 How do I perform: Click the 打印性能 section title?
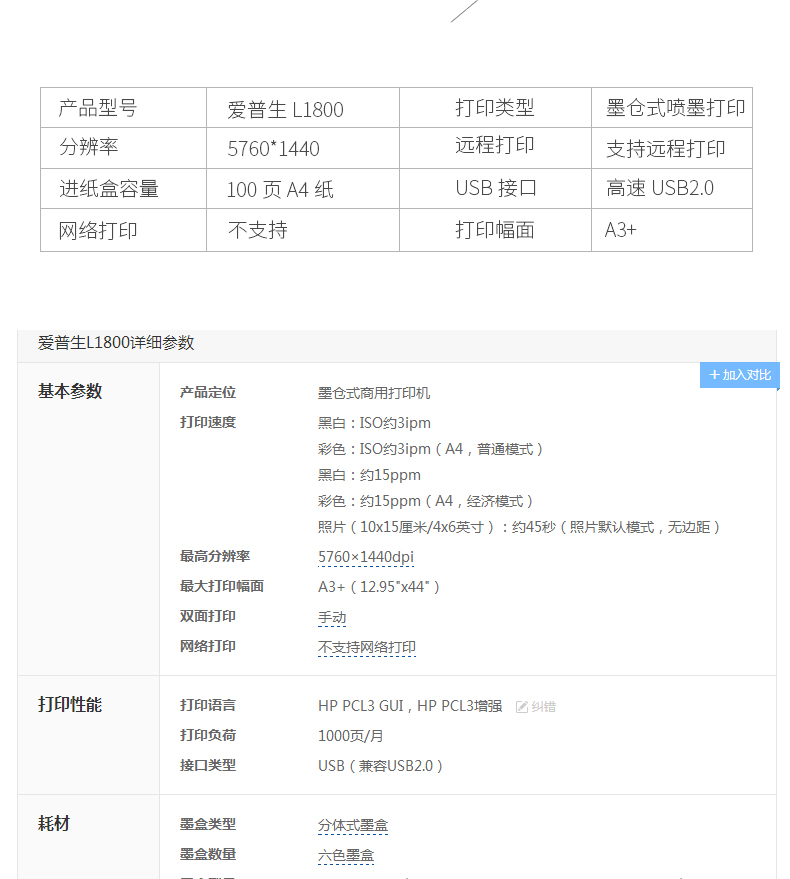70,705
